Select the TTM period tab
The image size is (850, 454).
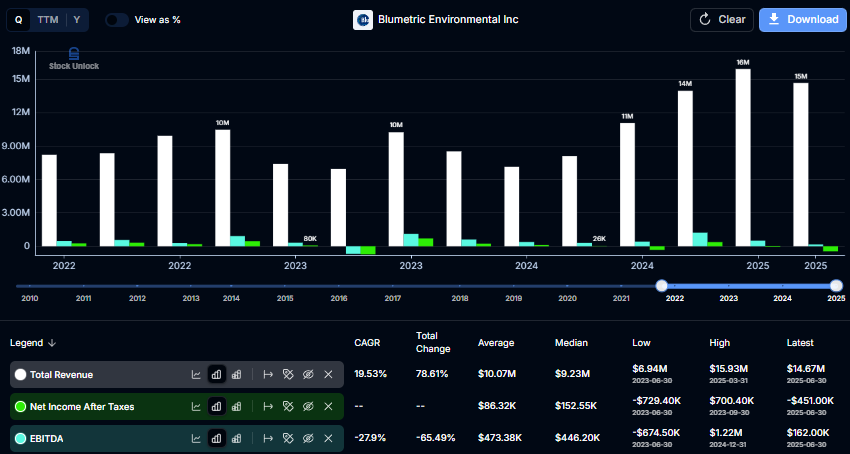(x=48, y=20)
